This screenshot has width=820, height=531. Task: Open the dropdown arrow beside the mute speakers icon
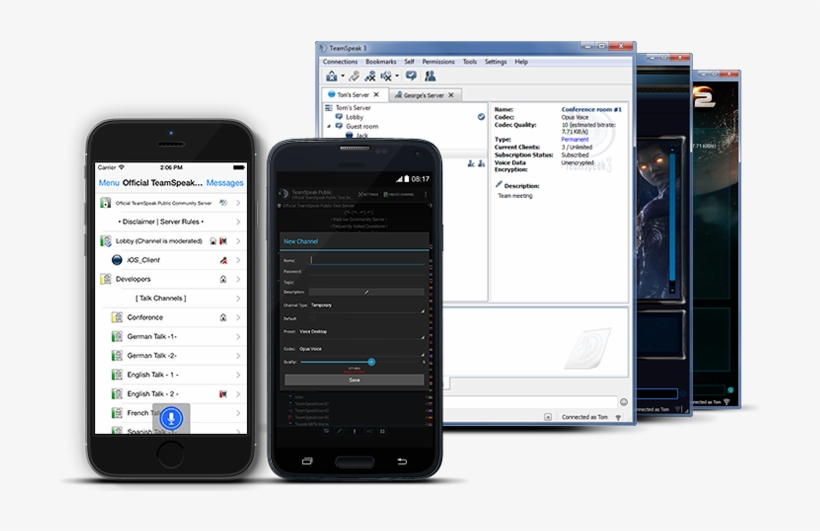397,76
